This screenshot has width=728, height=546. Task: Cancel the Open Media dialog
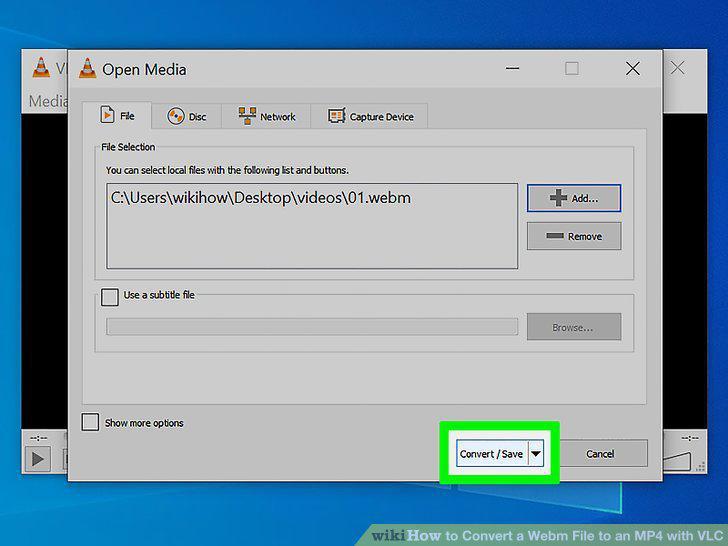[x=600, y=454]
